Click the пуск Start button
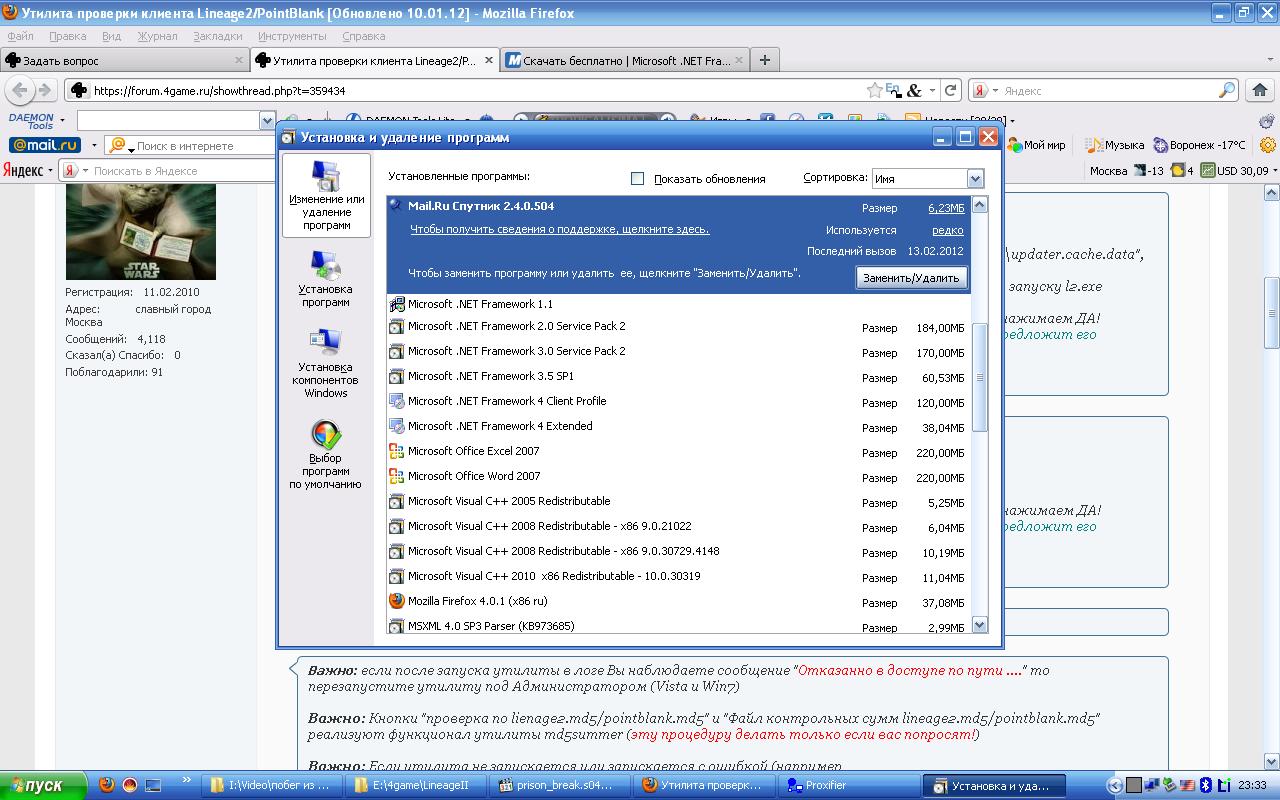This screenshot has width=1280, height=800. click(x=44, y=785)
